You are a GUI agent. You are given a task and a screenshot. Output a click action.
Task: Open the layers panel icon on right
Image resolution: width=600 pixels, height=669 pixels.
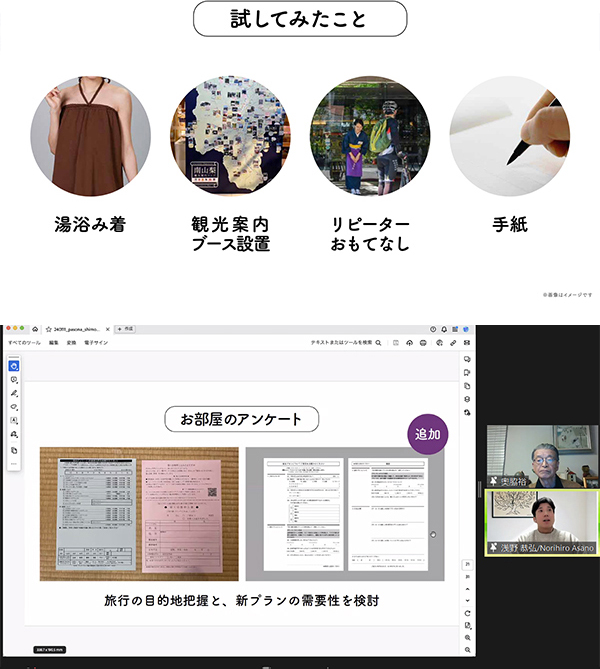click(467, 399)
